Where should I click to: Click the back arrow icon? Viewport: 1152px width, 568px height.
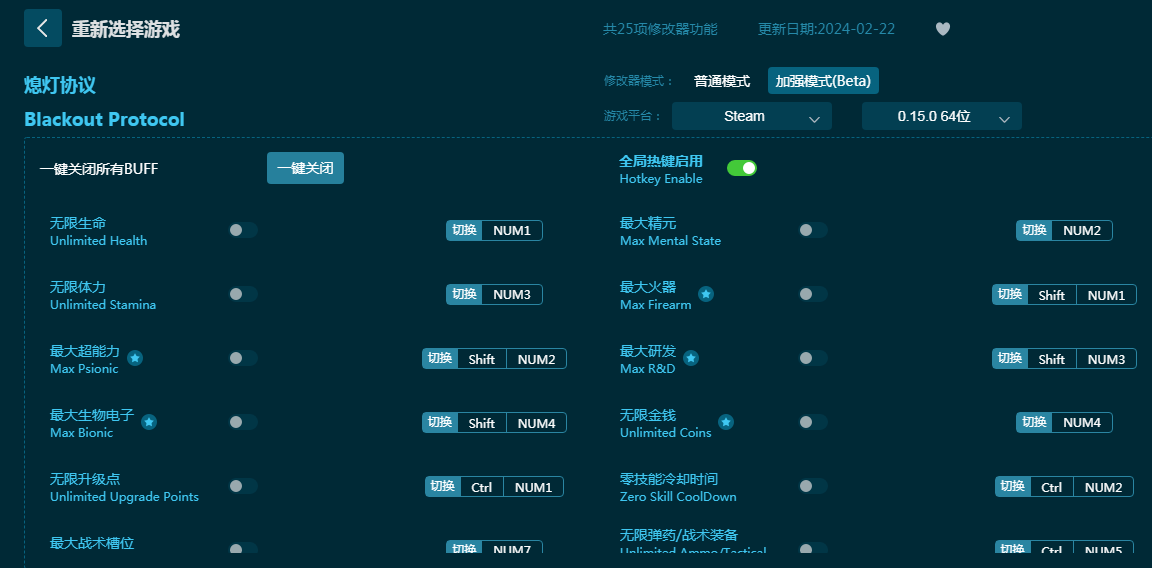pos(43,28)
